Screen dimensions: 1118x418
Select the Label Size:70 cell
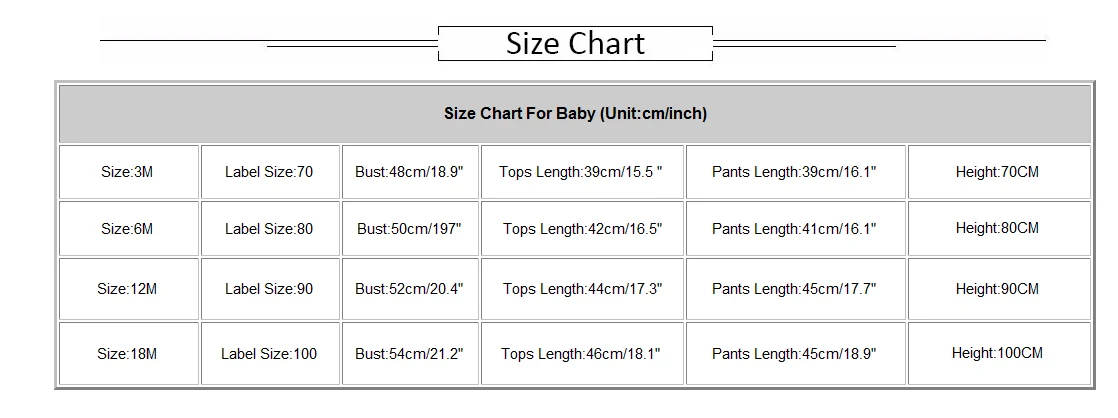[x=270, y=172]
